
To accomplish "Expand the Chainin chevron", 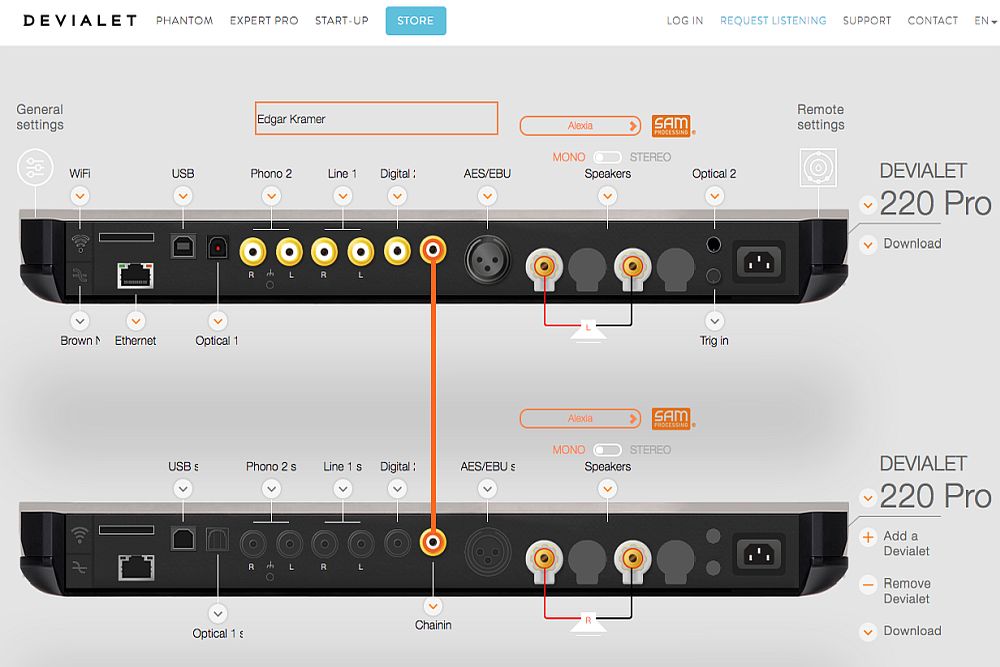I will pyautogui.click(x=433, y=606).
